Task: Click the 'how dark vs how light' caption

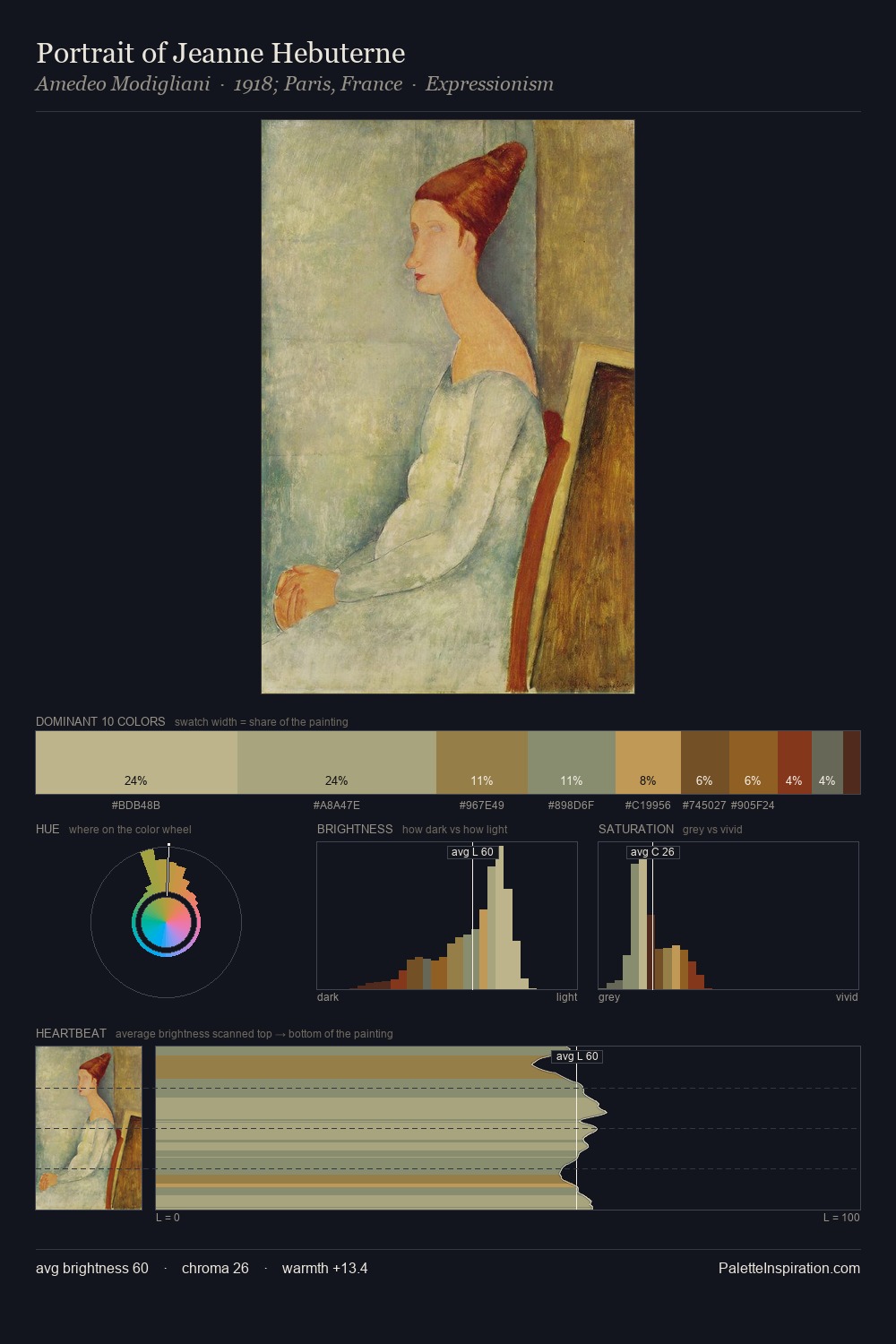Action: pos(455,830)
